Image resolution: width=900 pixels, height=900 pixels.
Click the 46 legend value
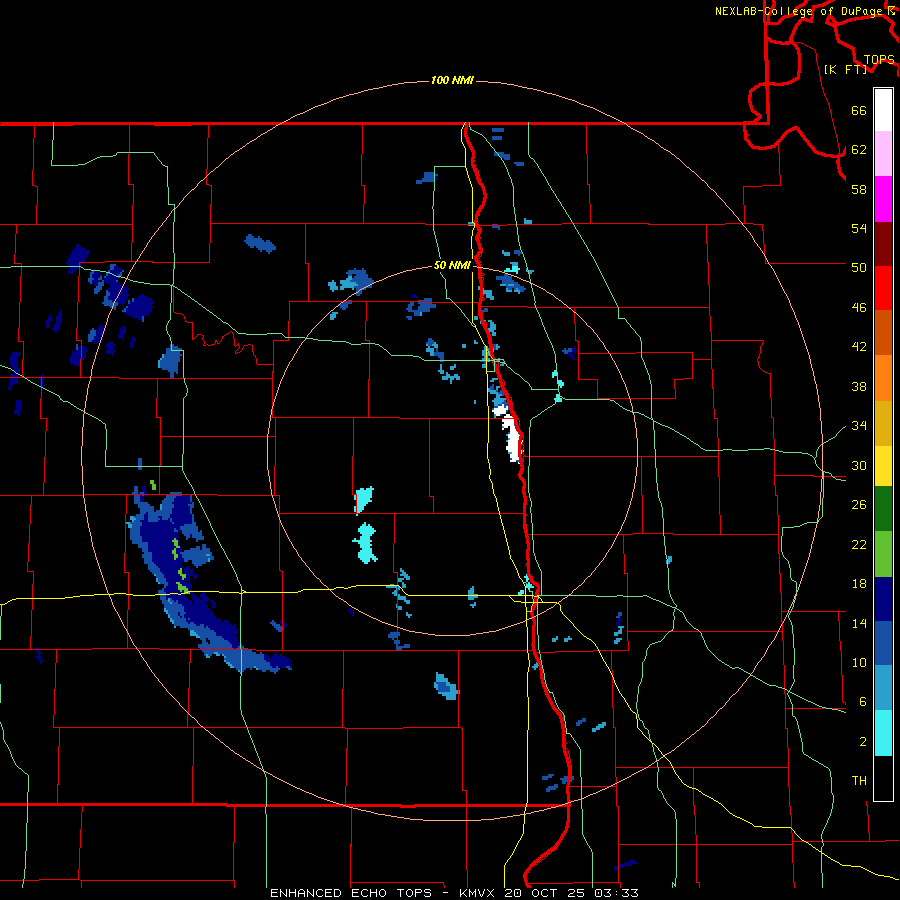point(859,307)
